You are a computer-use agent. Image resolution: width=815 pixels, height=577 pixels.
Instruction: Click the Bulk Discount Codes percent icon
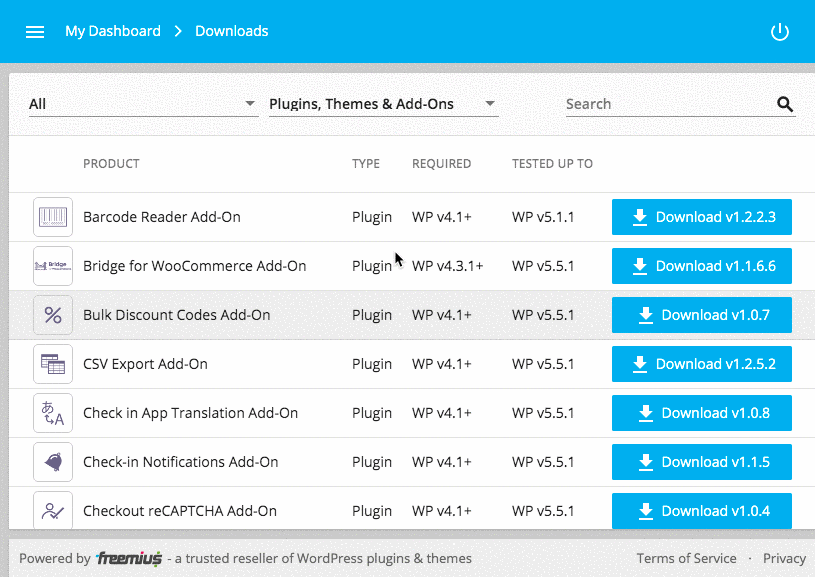pyautogui.click(x=53, y=315)
